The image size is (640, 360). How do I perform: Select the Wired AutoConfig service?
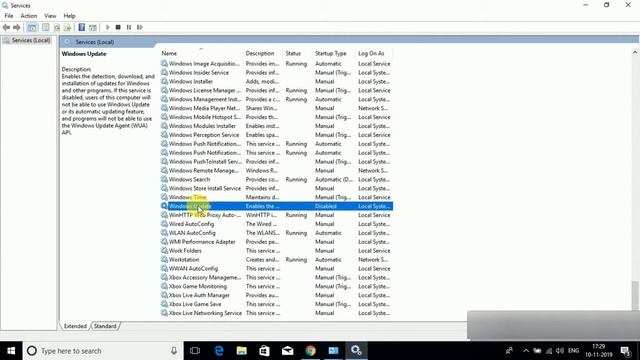click(276, 224)
